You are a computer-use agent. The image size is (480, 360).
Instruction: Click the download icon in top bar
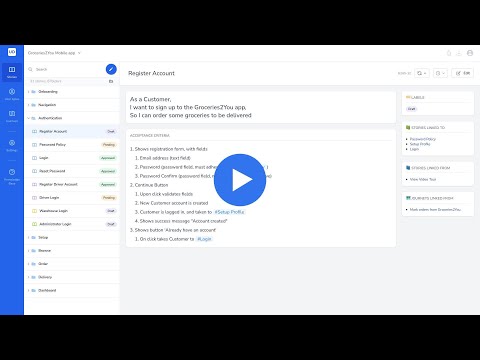tap(459, 53)
